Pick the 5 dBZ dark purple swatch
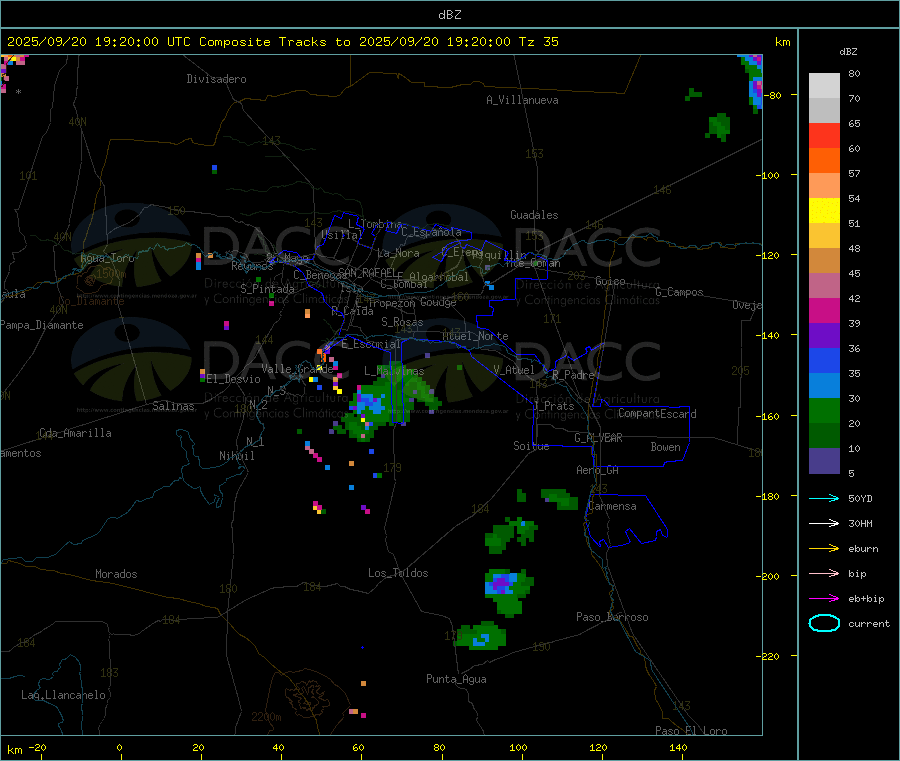The width and height of the screenshot is (900, 761). coord(824,461)
